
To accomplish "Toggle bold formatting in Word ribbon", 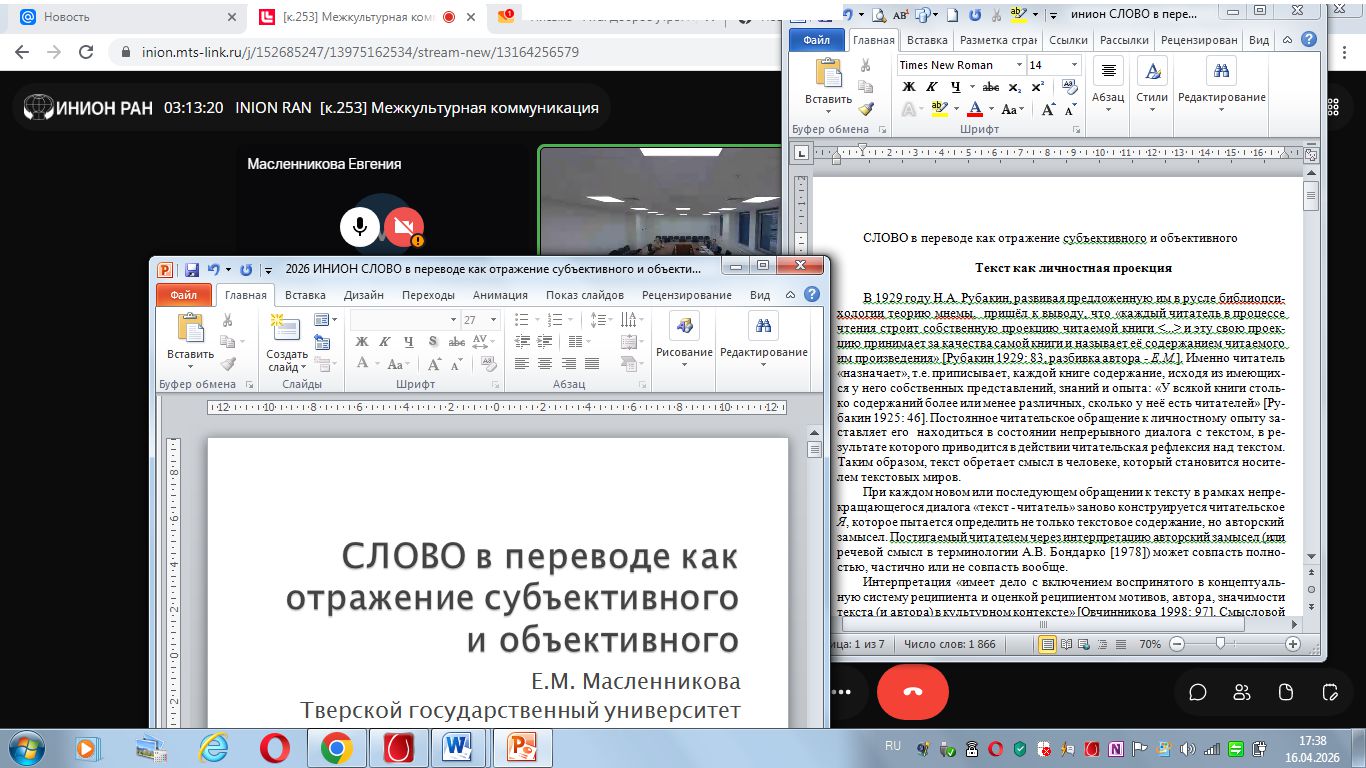I will [908, 87].
